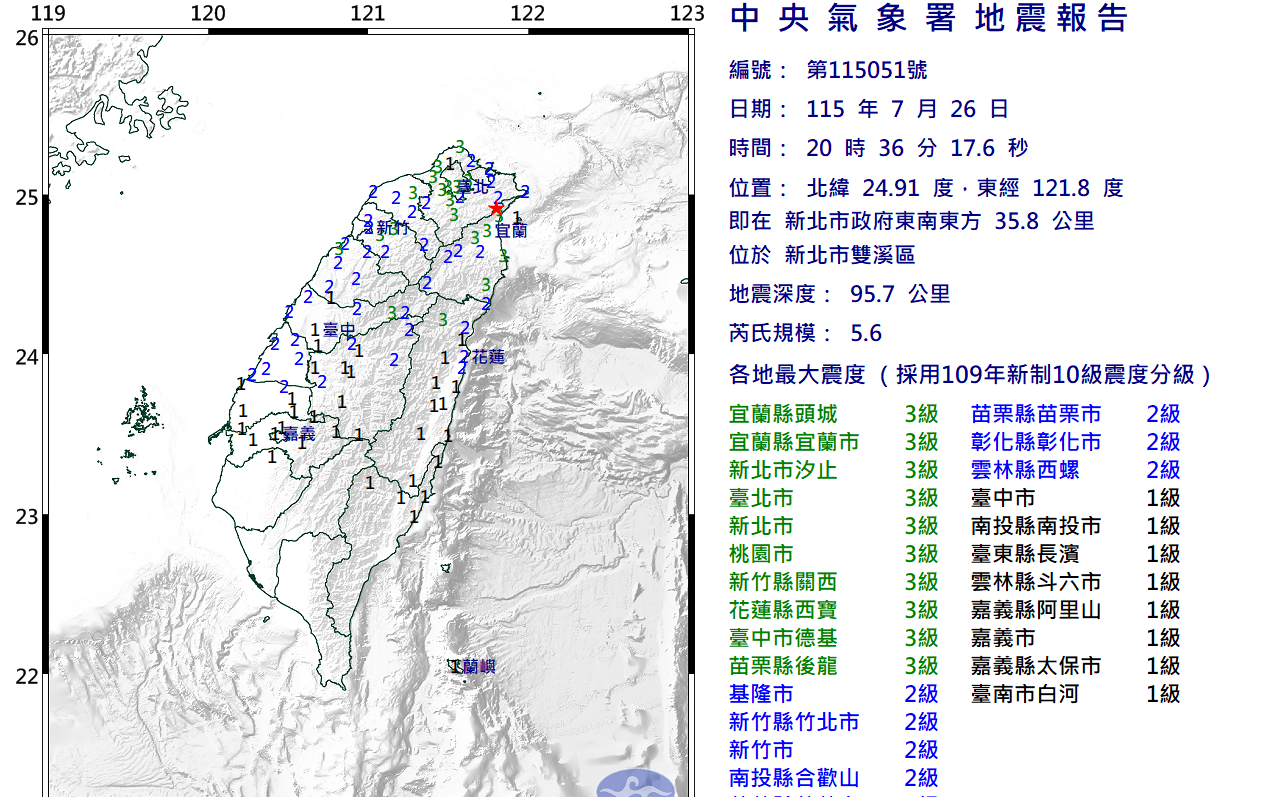Select the longitude axis label 123

687,13
